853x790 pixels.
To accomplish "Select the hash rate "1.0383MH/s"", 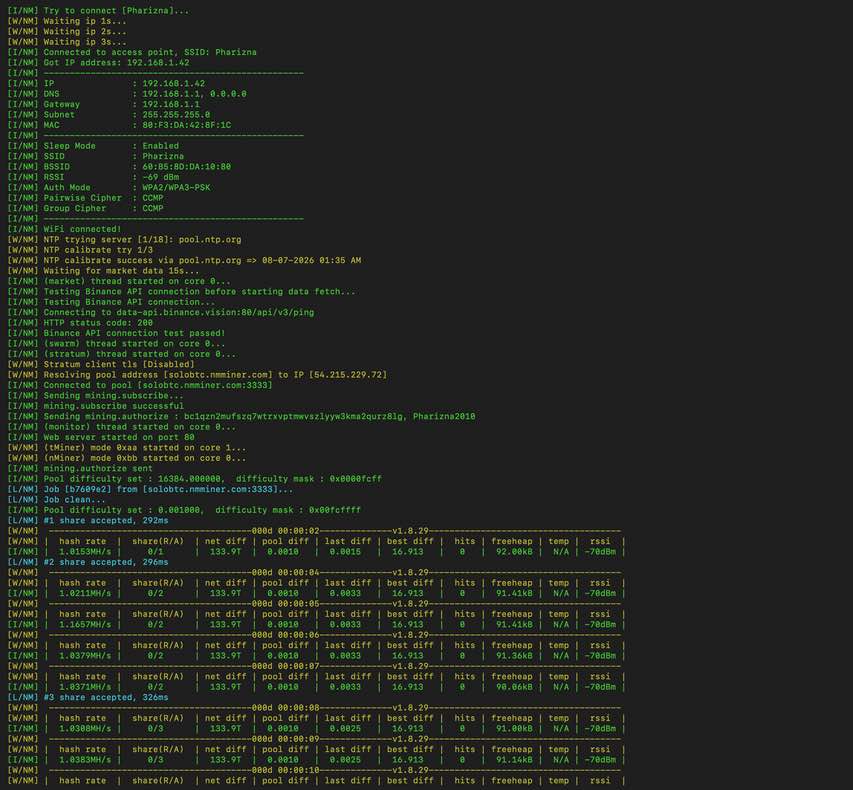I will (85, 760).
